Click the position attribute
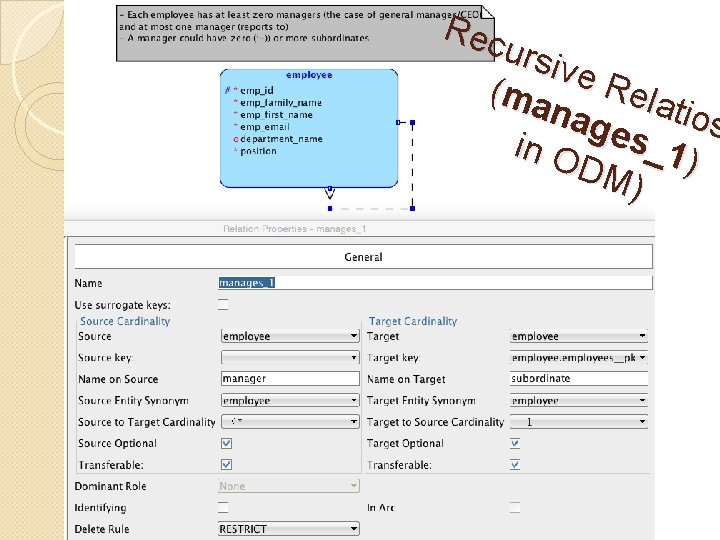 pos(258,151)
